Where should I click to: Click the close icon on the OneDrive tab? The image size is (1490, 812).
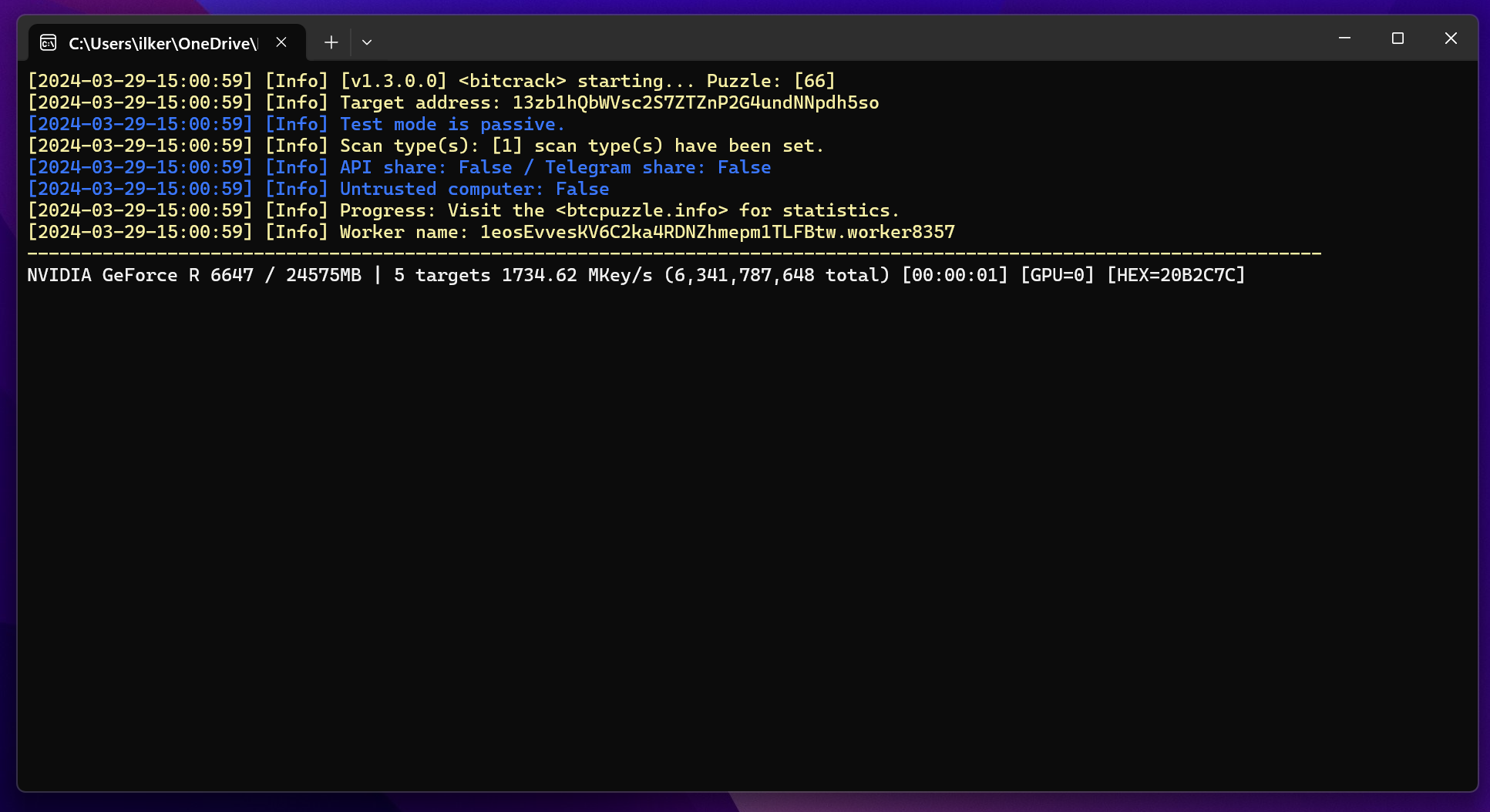point(281,42)
